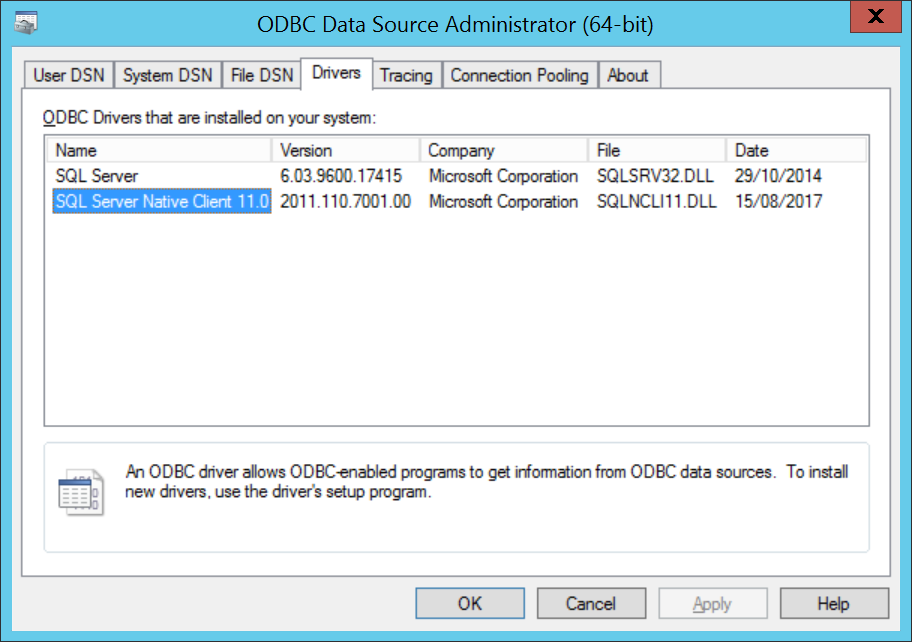
Task: Close the ODBC Data Source Administrator window
Action: point(874,17)
